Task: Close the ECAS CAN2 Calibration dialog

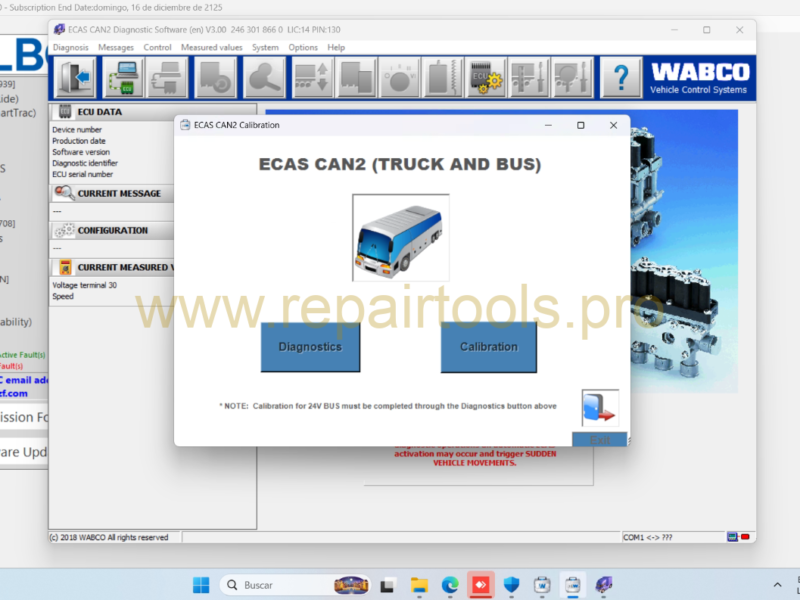Action: (613, 126)
